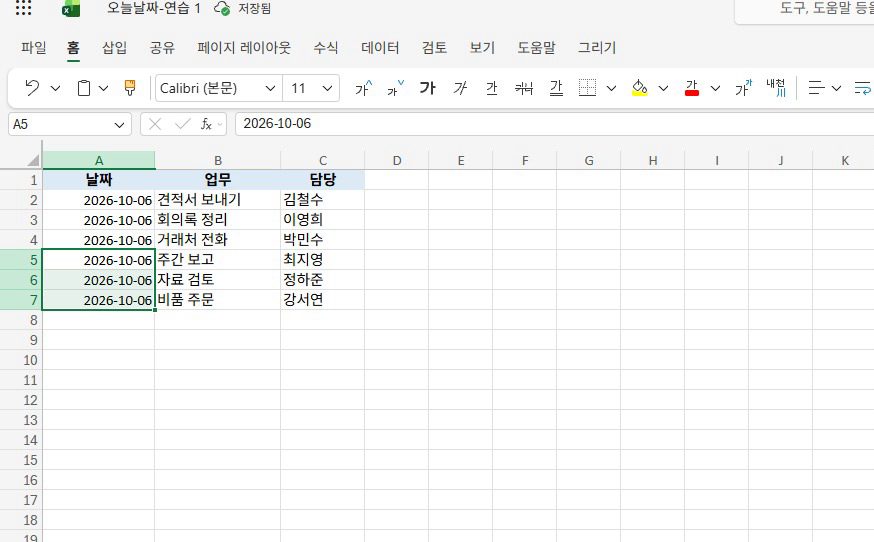This screenshot has height=542, width=874.
Task: Undo the last action
Action: [32, 88]
